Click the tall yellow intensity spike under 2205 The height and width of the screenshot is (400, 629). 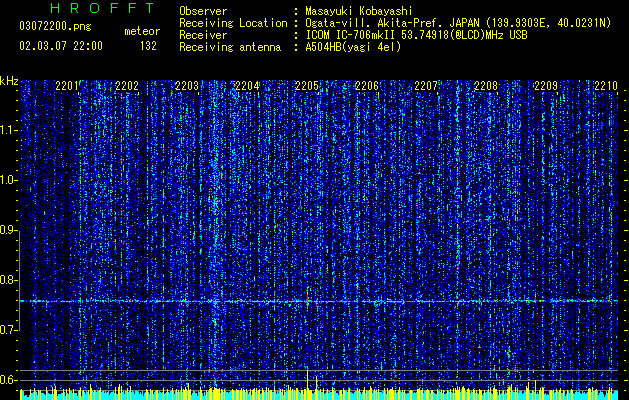tap(308, 379)
